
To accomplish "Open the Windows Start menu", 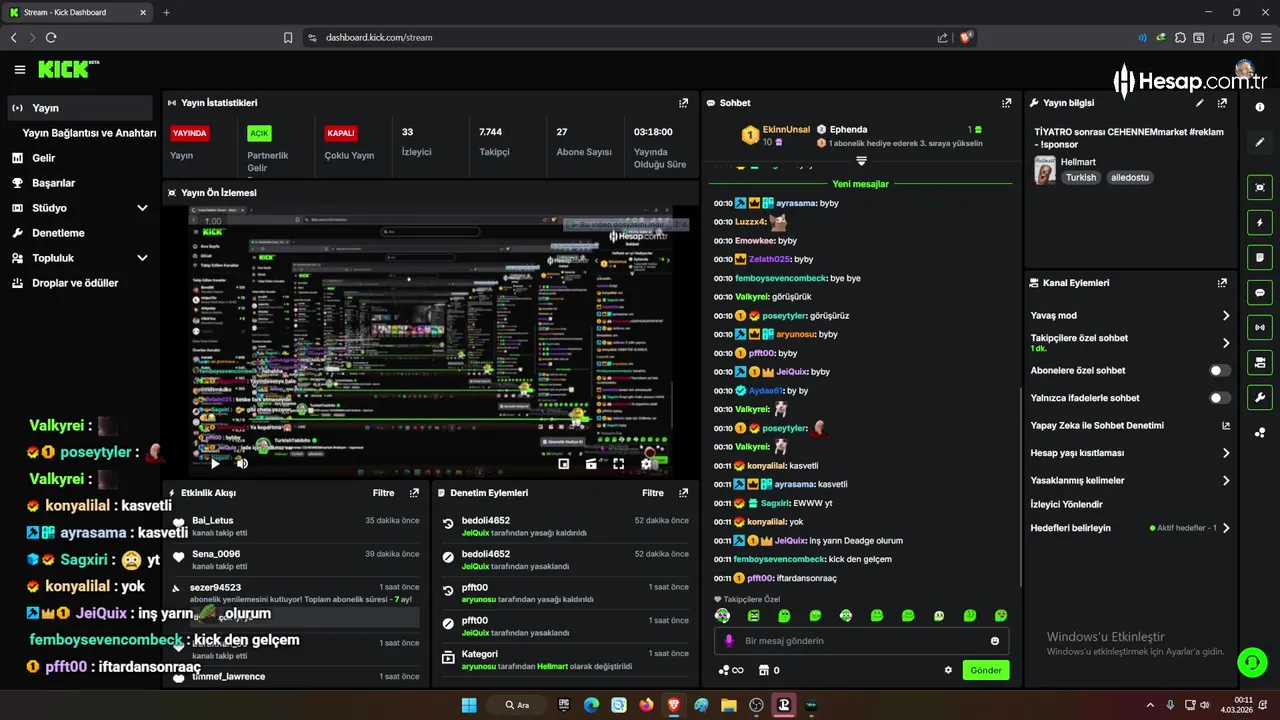I will point(469,705).
